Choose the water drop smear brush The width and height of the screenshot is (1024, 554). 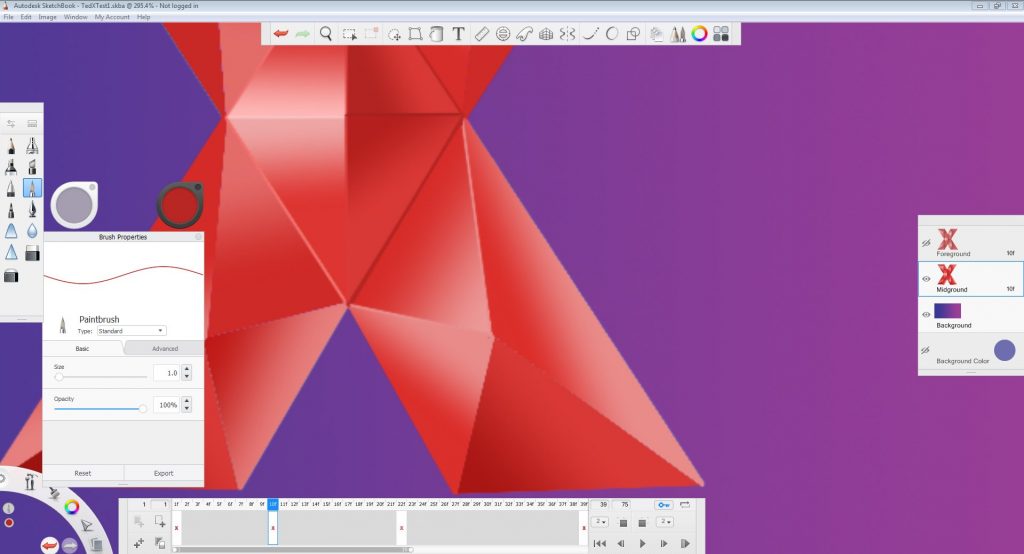click(x=32, y=231)
